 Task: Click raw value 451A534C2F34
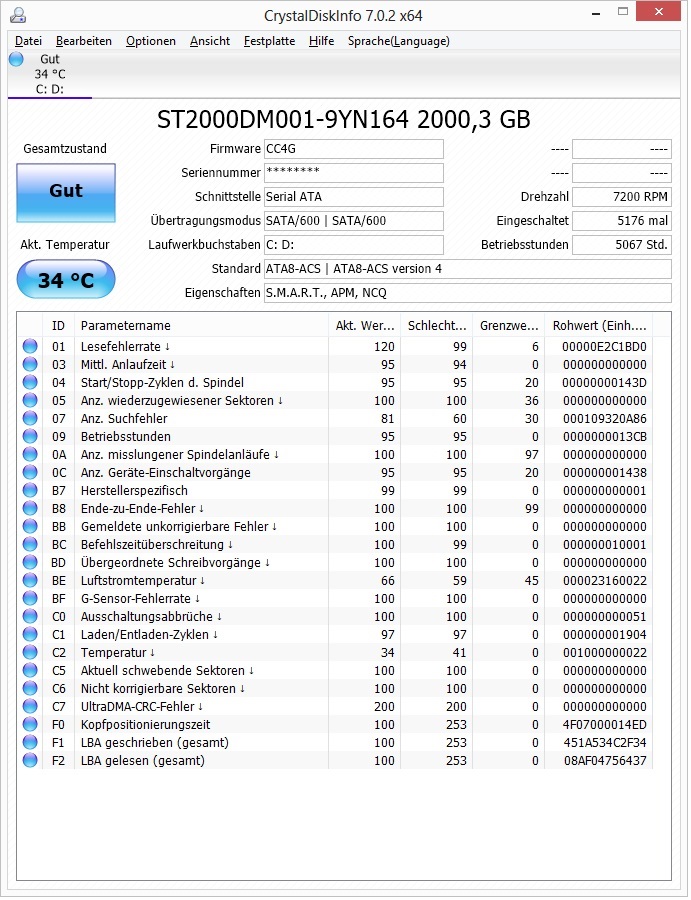click(x=605, y=743)
